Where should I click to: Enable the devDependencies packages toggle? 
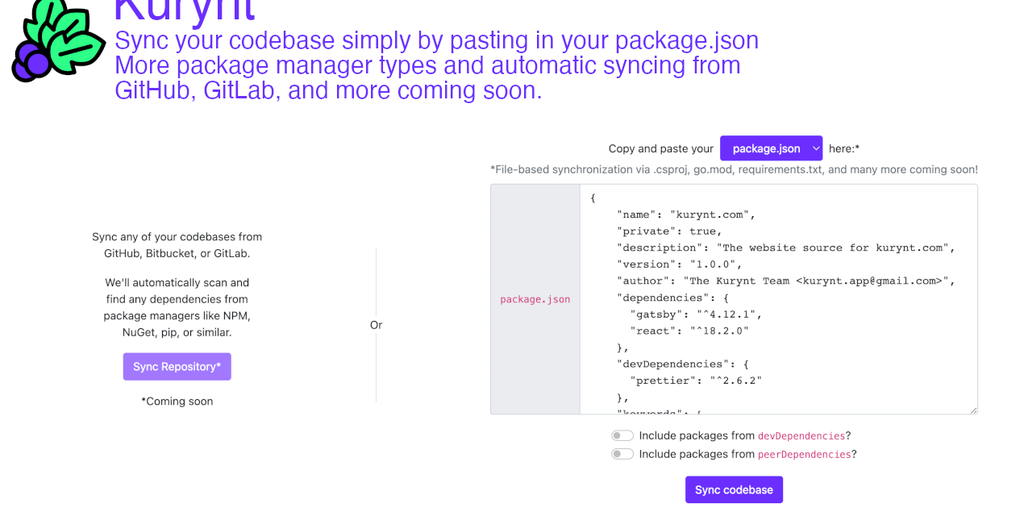pos(623,436)
